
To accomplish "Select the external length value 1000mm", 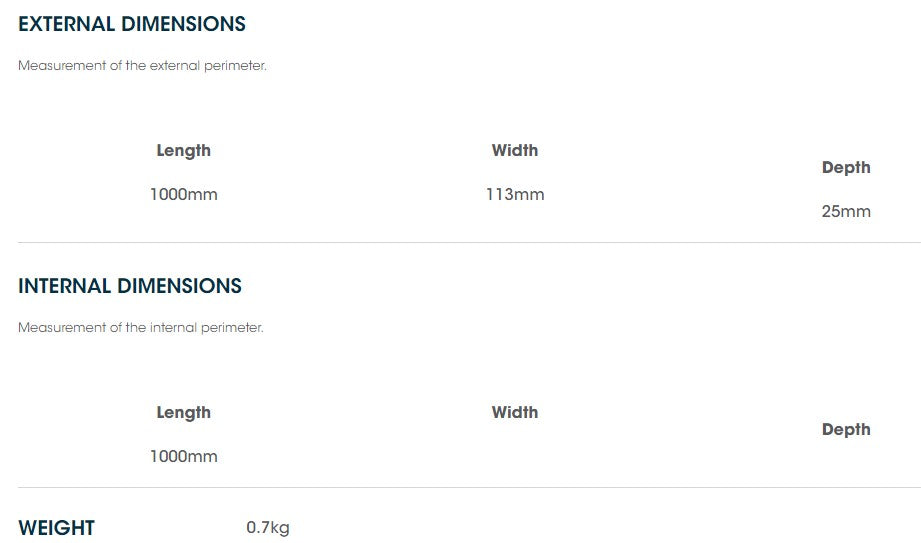I will click(x=184, y=195).
